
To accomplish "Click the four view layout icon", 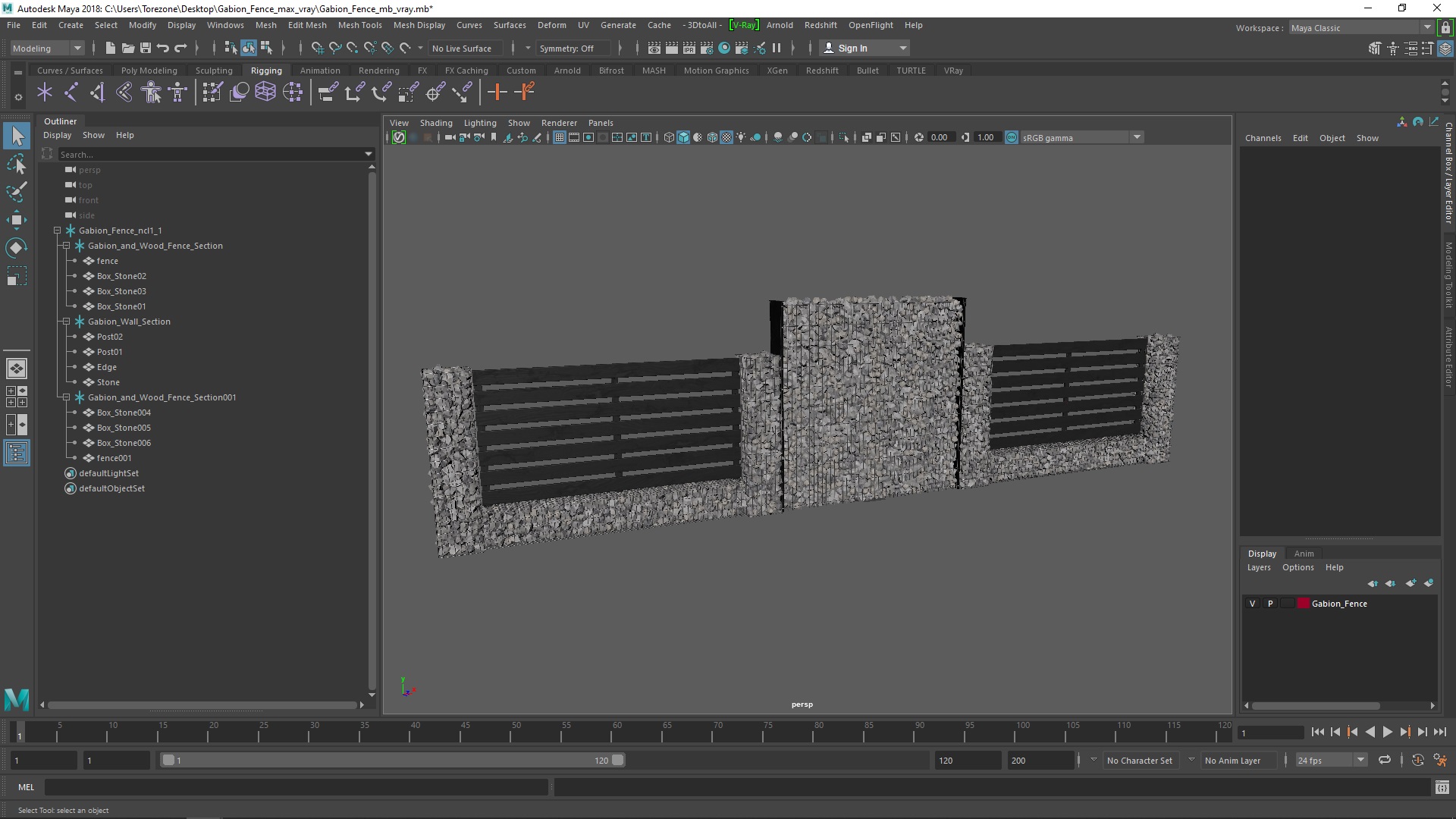I will [x=17, y=397].
